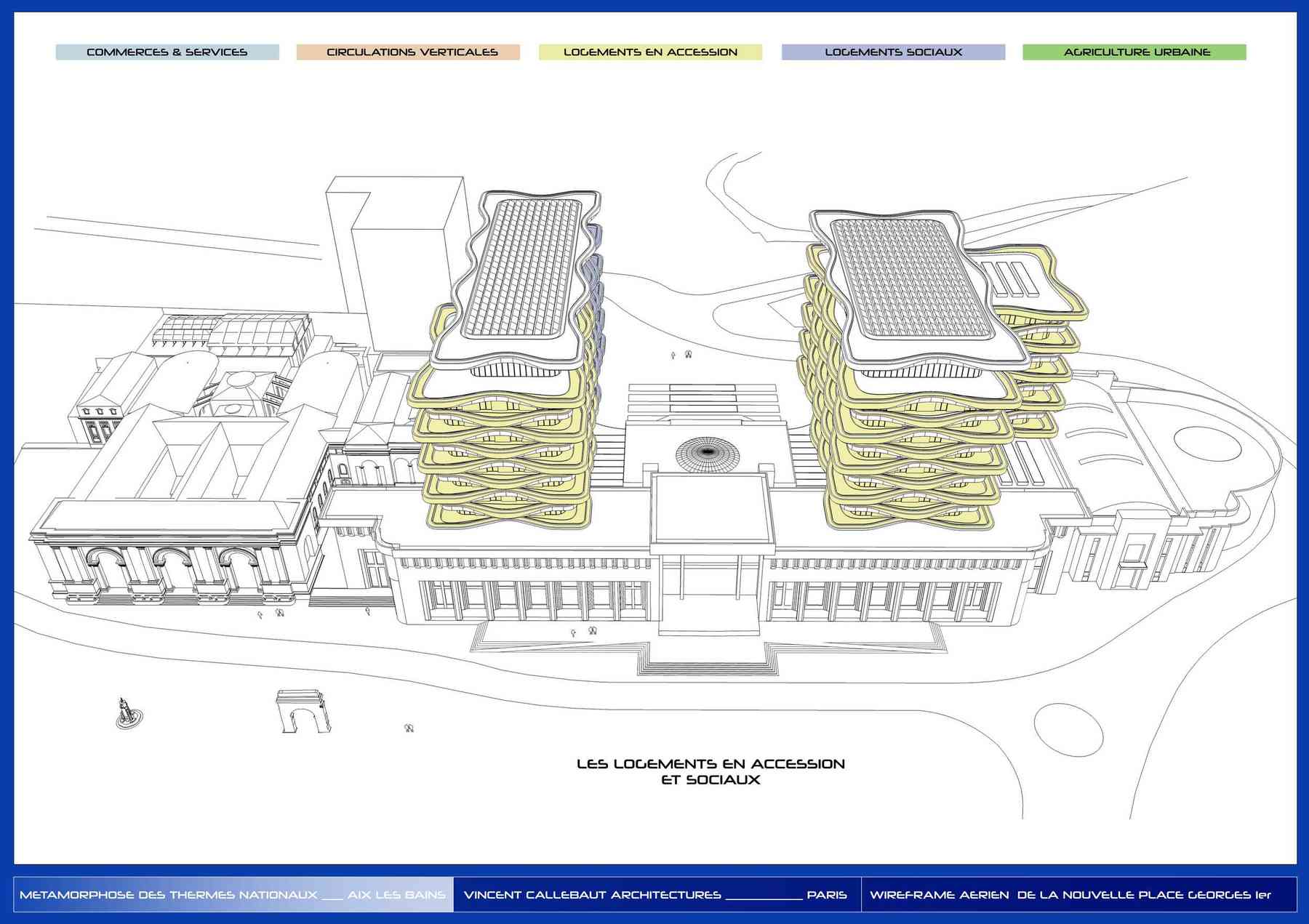Viewport: 1309px width, 924px height.
Task: Click the Logements en Accession legend box
Action: 650,52
